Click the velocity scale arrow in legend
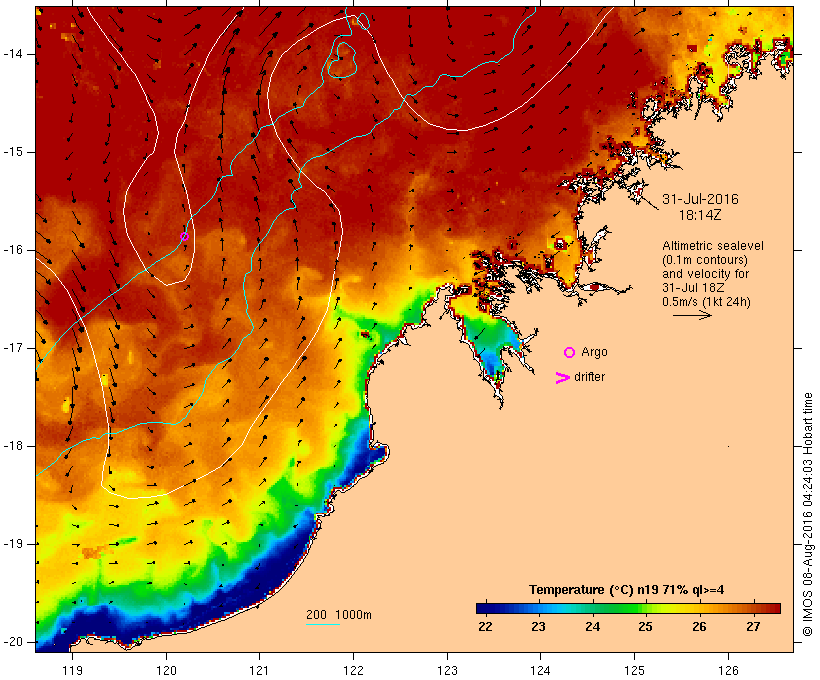820x680 pixels. coord(692,315)
